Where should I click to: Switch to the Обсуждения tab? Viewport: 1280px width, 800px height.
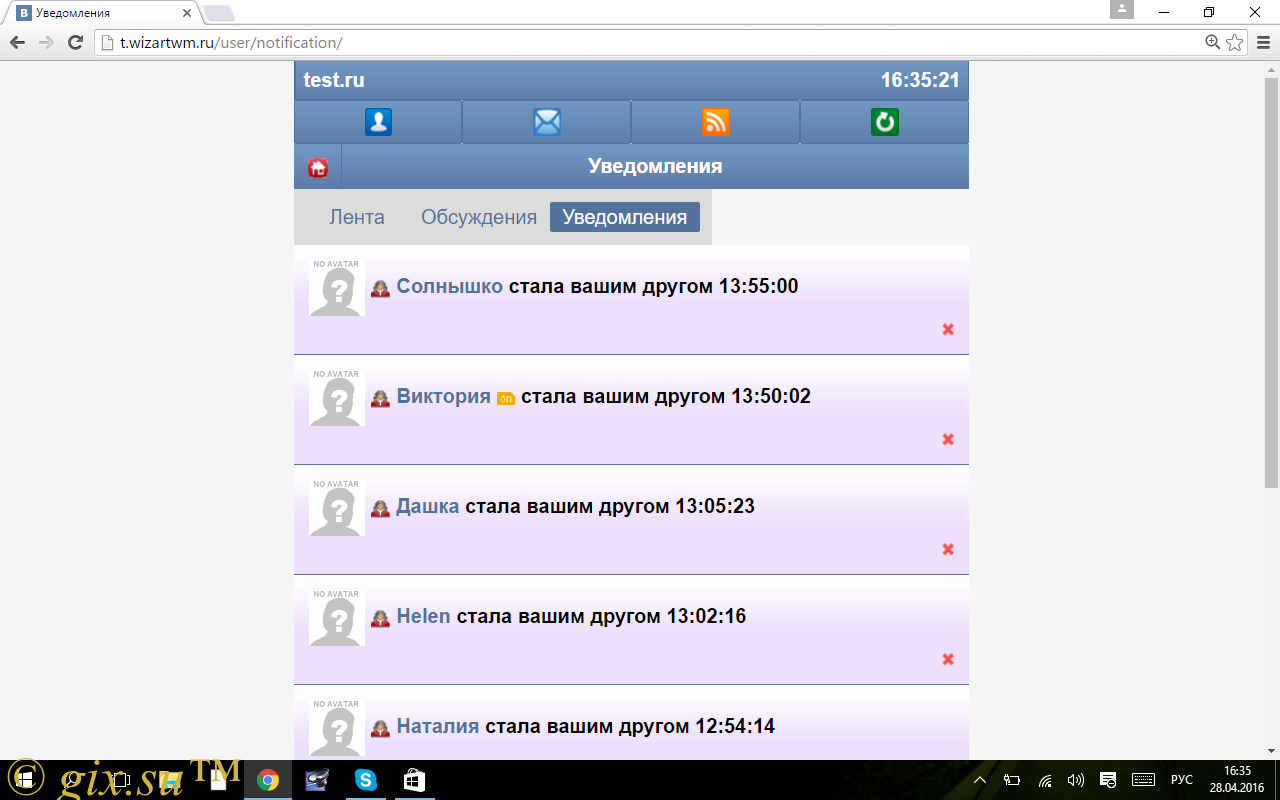pos(479,217)
